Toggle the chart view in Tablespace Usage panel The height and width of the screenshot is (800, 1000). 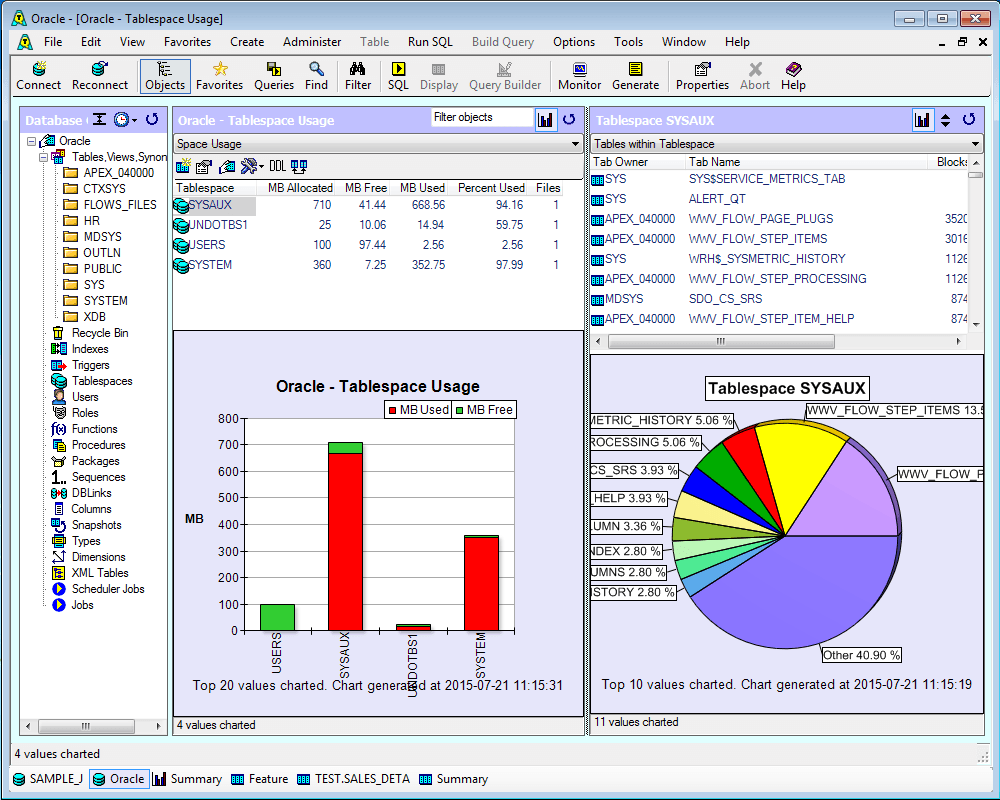545,119
